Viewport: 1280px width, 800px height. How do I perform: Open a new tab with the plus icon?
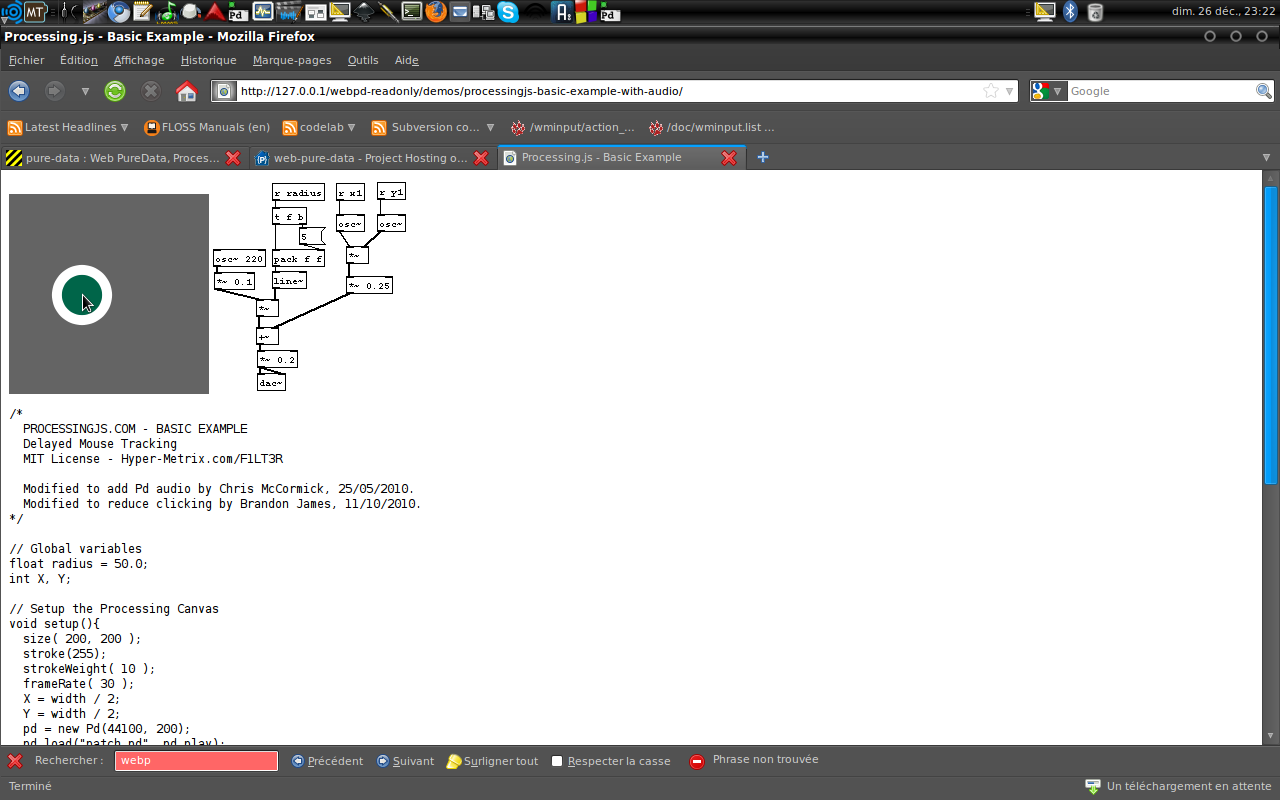click(x=763, y=157)
